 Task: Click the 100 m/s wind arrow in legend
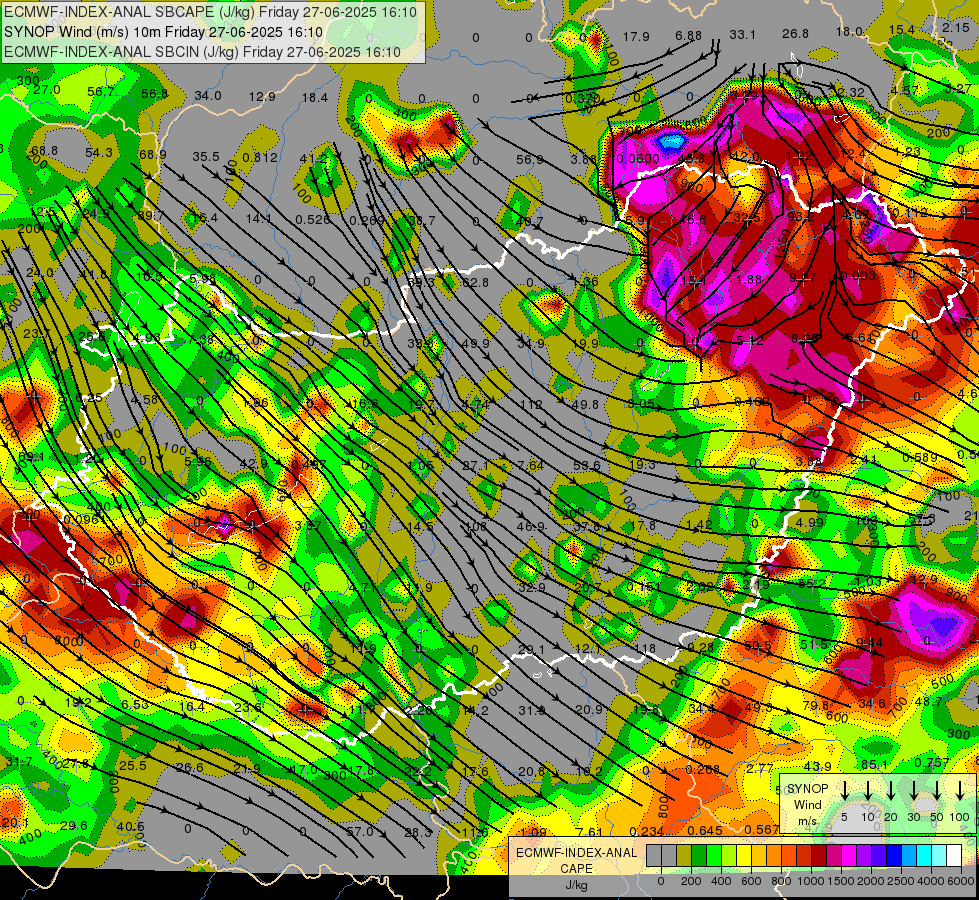[x=960, y=790]
